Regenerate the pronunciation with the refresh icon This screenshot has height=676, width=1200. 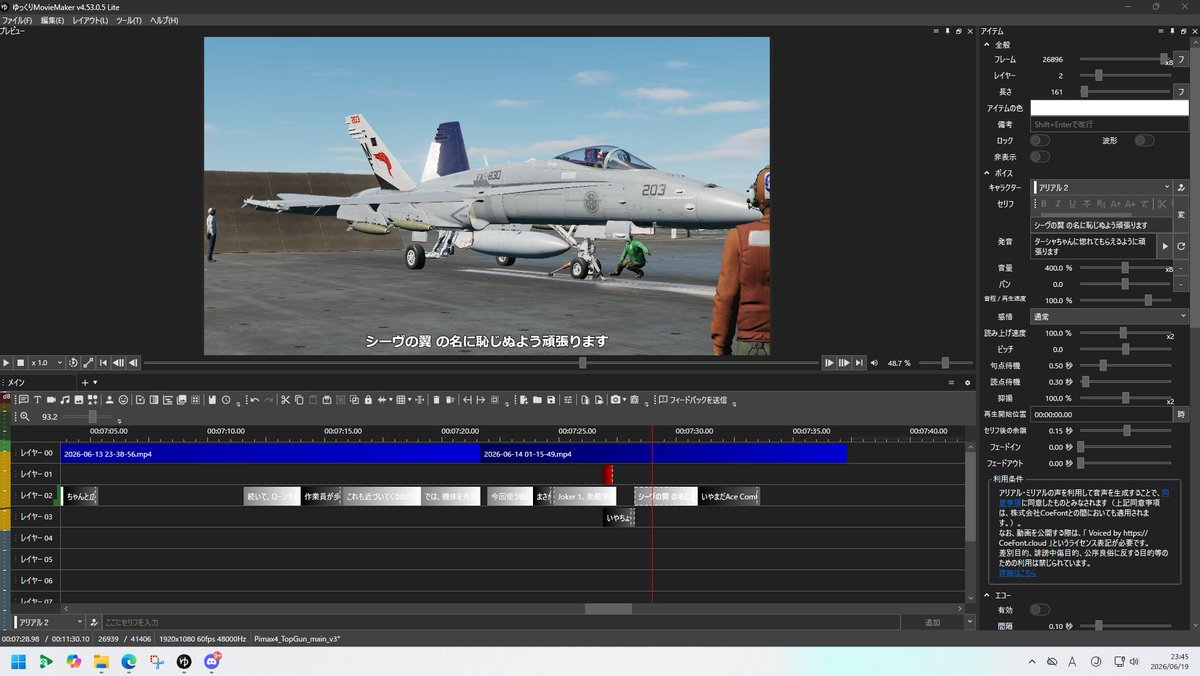point(1181,245)
